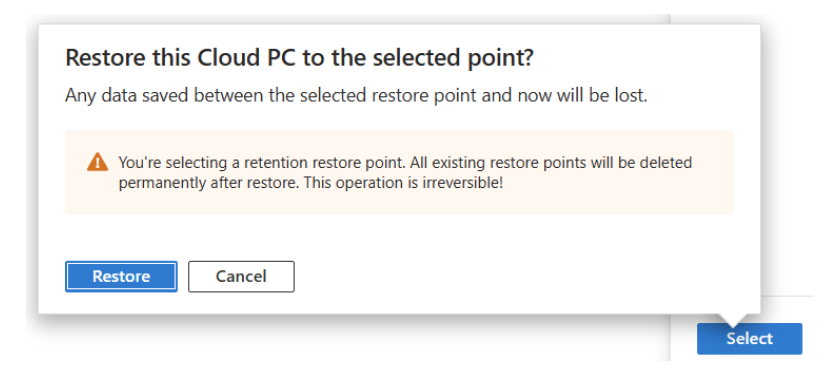This screenshot has height=381, width=832.
Task: Click the 'retention restore point' warning line
Action: pyautogui.click(x=405, y=162)
